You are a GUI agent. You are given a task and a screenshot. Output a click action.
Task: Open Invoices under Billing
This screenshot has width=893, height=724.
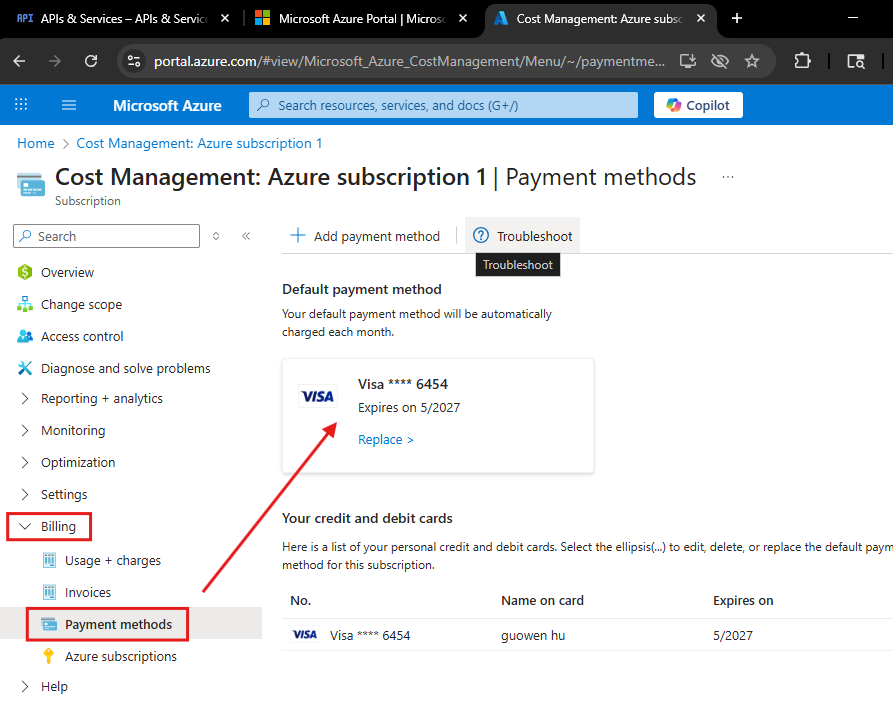88,592
